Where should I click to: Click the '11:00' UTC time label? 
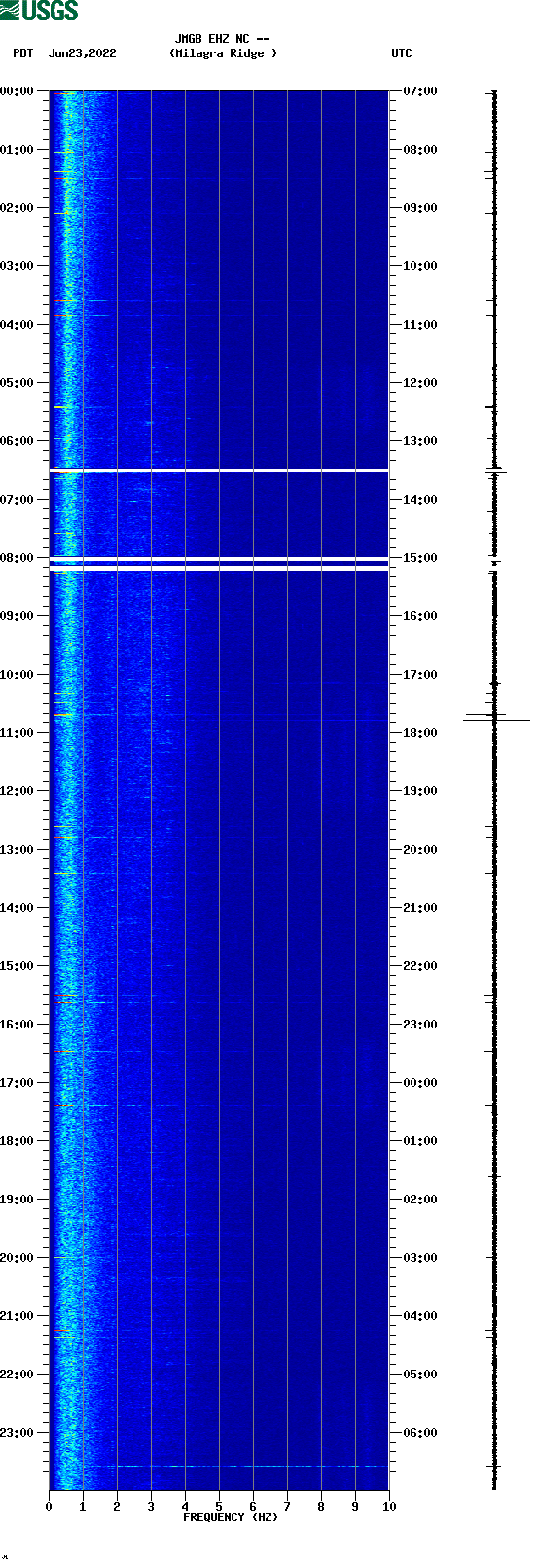point(420,325)
